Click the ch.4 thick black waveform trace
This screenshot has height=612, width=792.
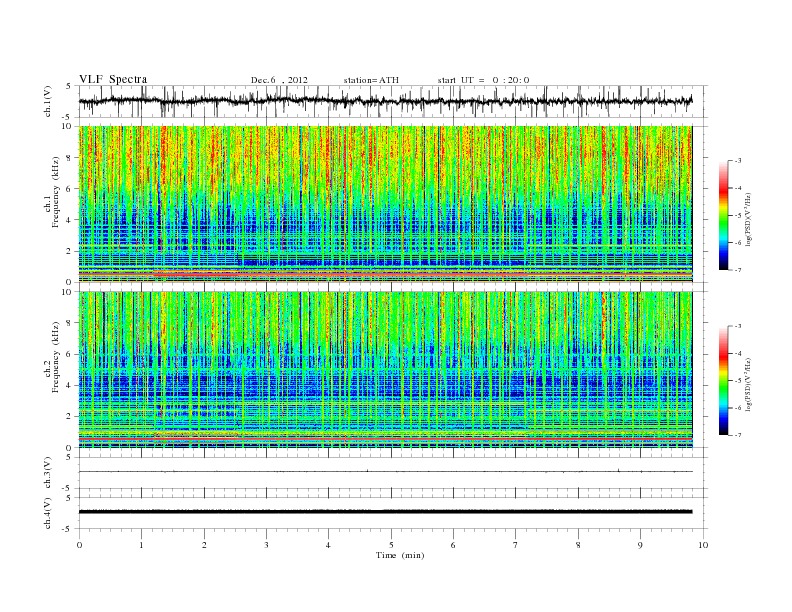point(385,512)
